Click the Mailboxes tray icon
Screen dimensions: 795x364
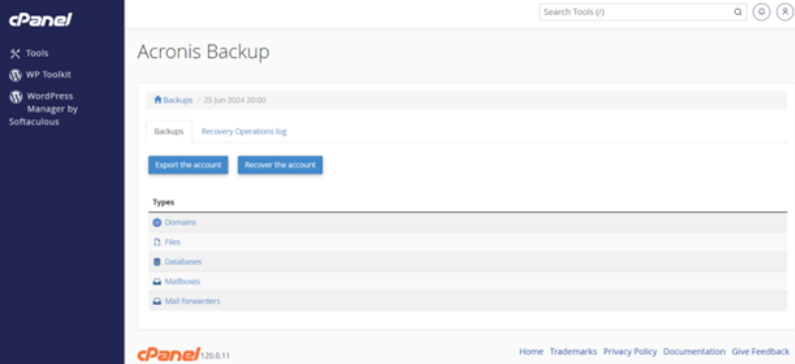[157, 282]
